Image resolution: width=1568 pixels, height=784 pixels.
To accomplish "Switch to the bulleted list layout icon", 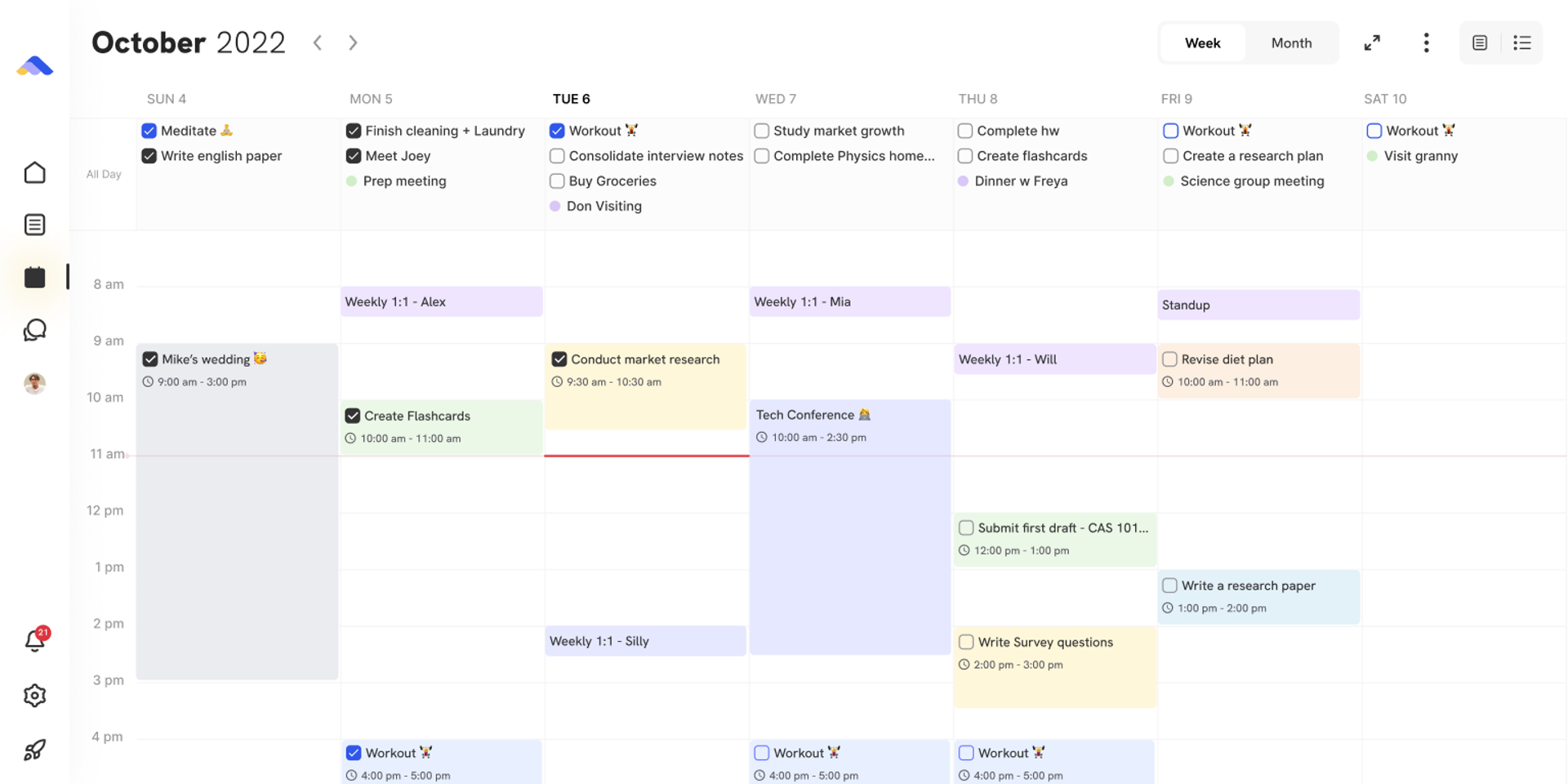I will click(x=1521, y=42).
